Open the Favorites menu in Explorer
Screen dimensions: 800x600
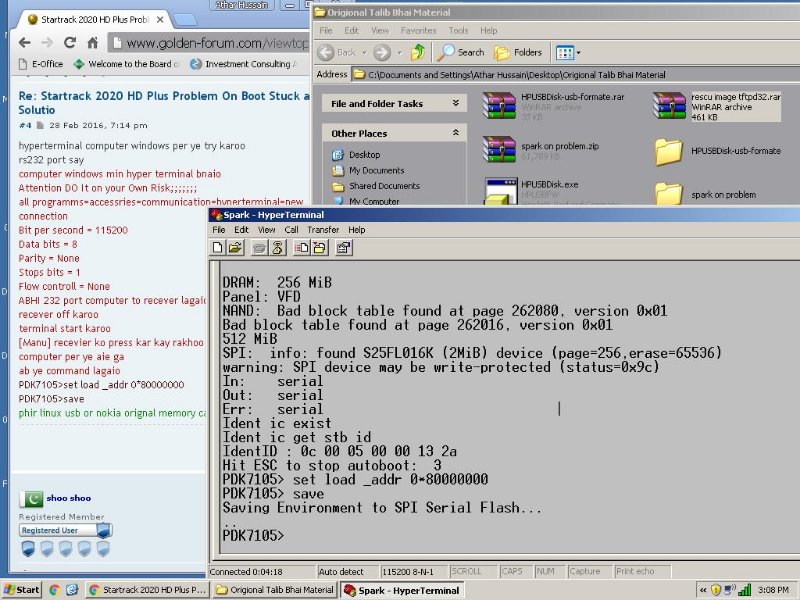coord(418,31)
